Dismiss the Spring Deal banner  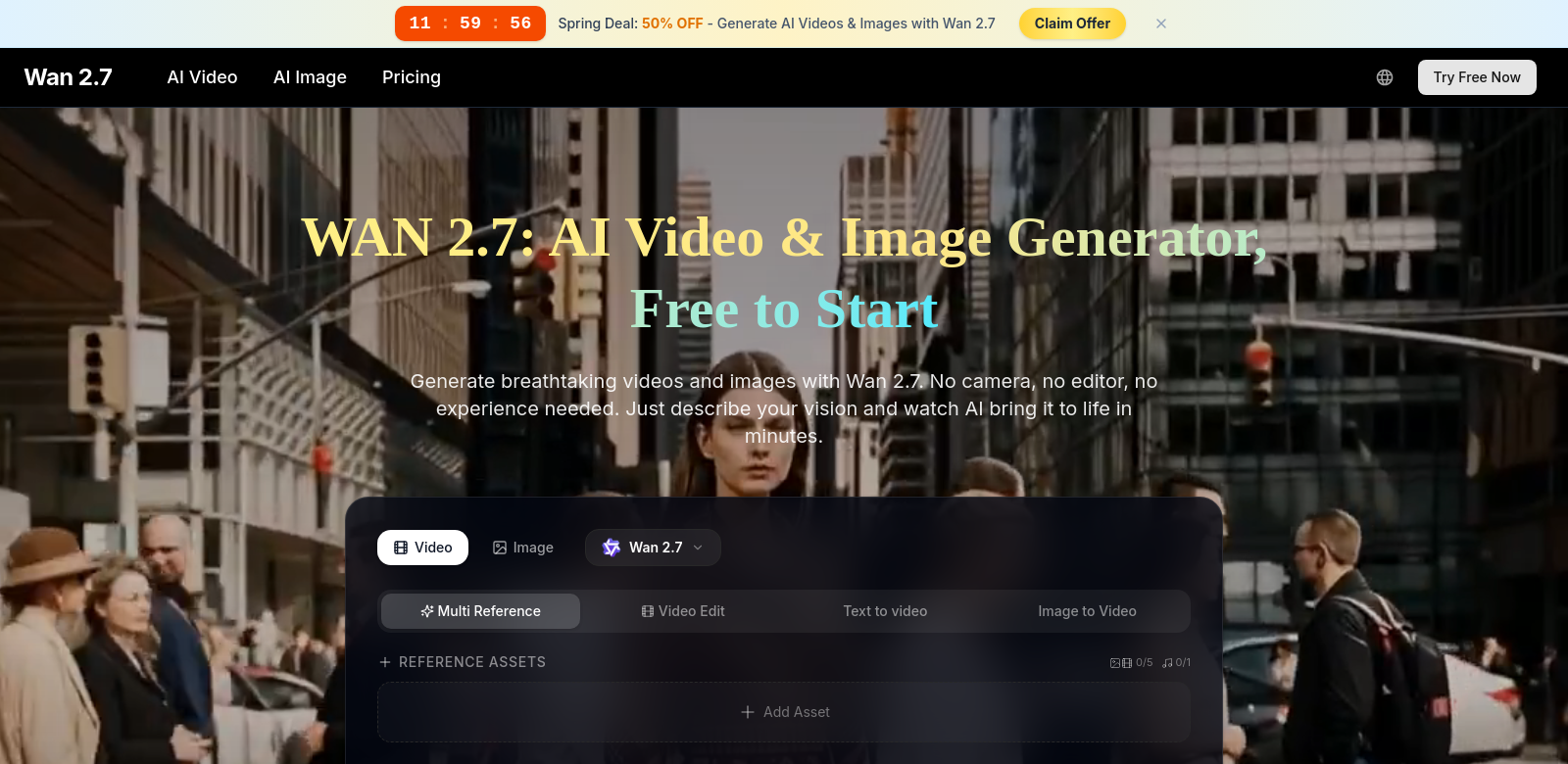pyautogui.click(x=1161, y=24)
